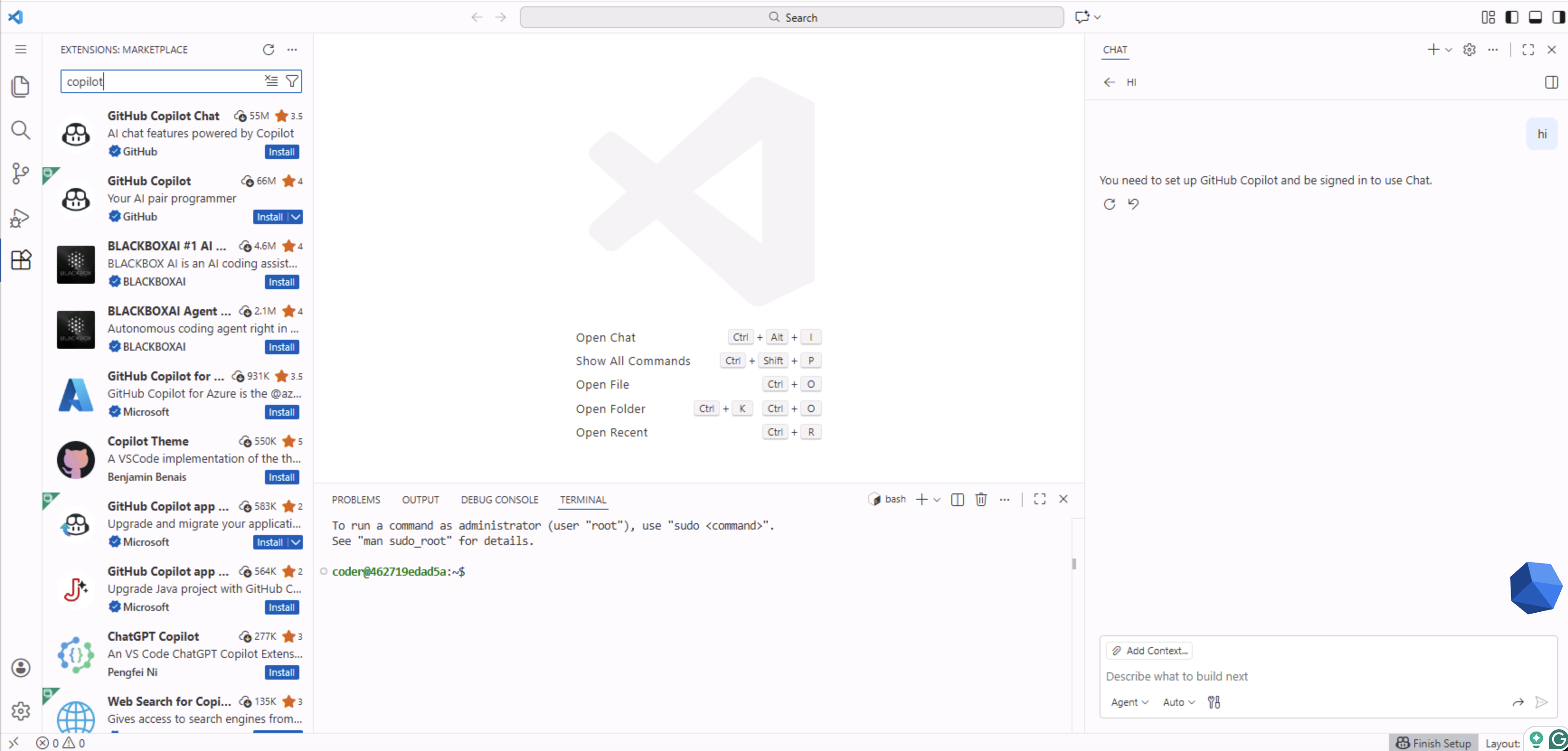This screenshot has width=1568, height=751.
Task: Expand the Agent mode dropdown
Action: [1129, 702]
